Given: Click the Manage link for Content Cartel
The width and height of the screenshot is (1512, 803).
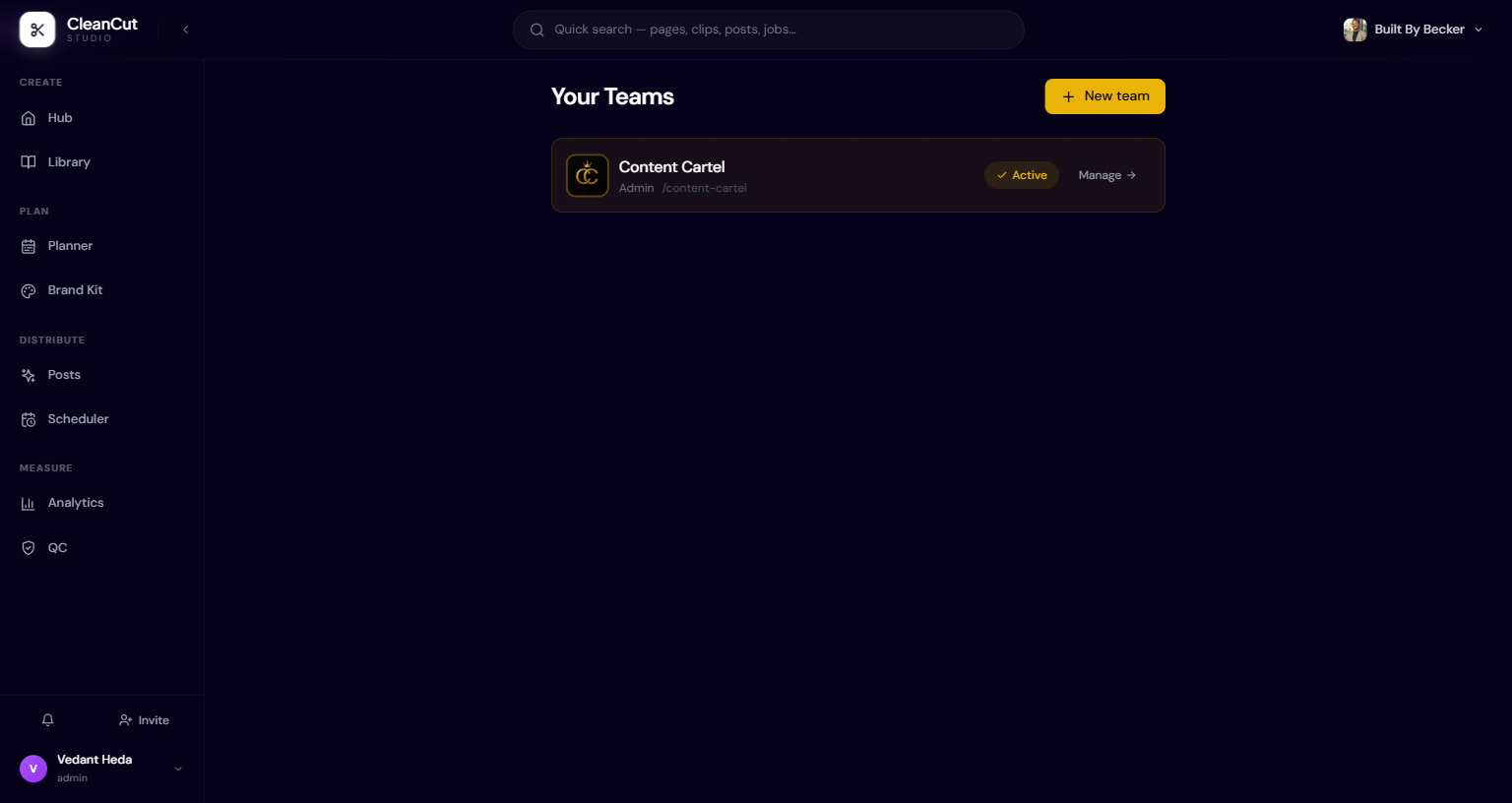Looking at the screenshot, I should coord(1107,175).
